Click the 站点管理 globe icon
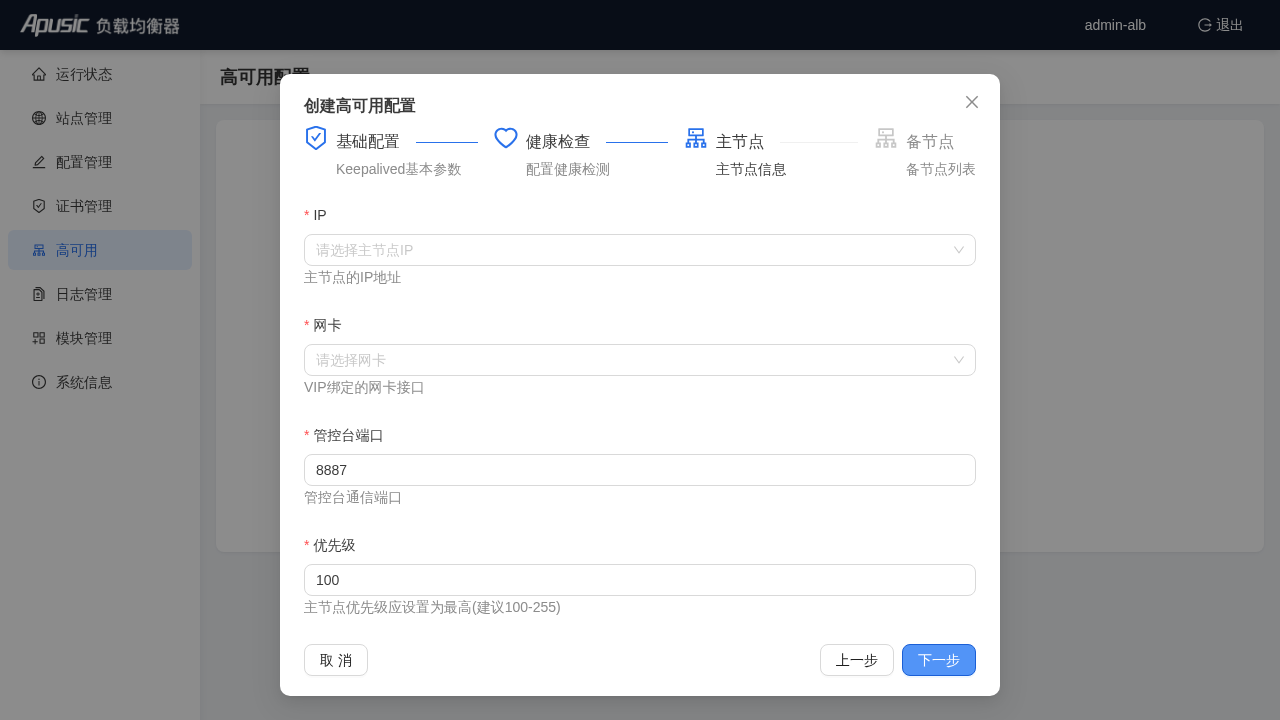 click(x=39, y=118)
